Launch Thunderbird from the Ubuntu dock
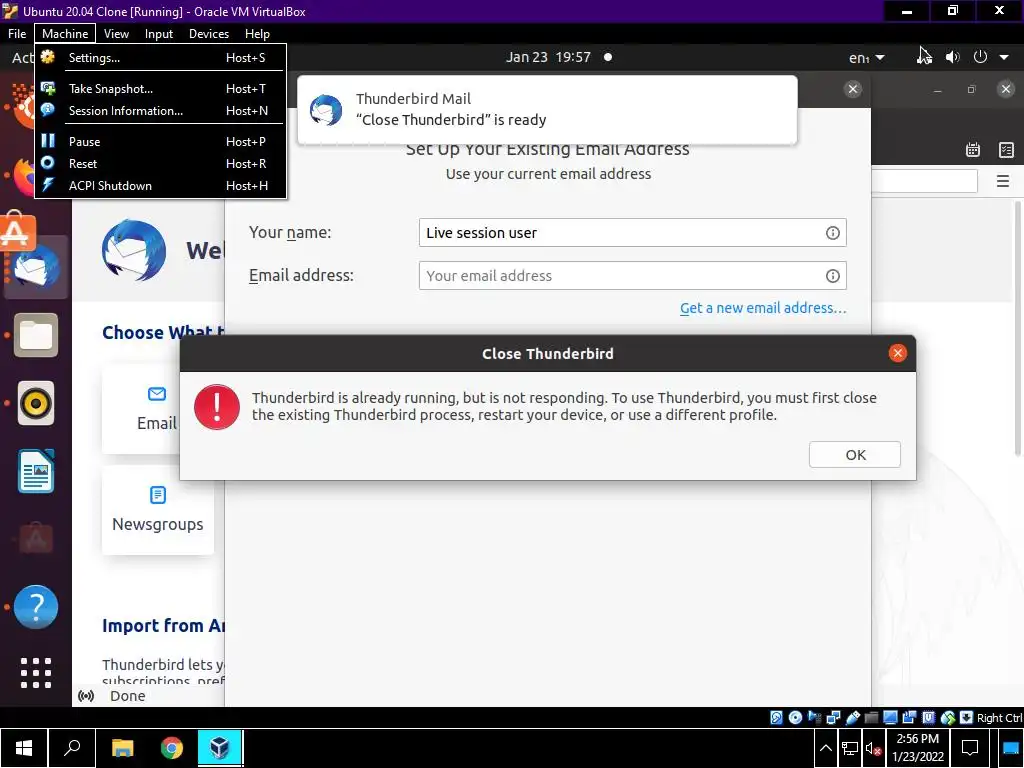1024x768 pixels. click(36, 267)
